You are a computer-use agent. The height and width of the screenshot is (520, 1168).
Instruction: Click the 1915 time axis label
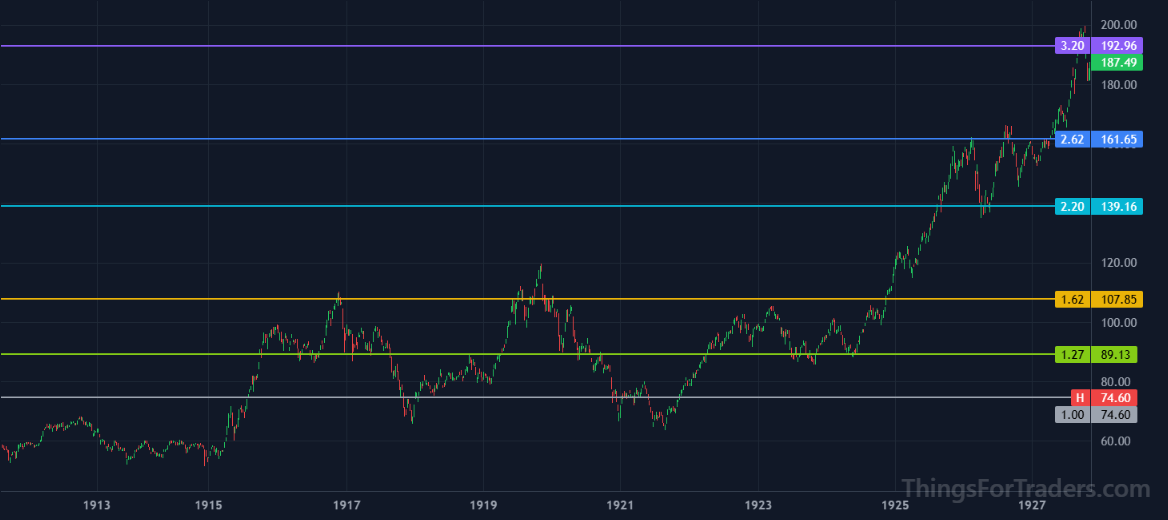coord(209,506)
